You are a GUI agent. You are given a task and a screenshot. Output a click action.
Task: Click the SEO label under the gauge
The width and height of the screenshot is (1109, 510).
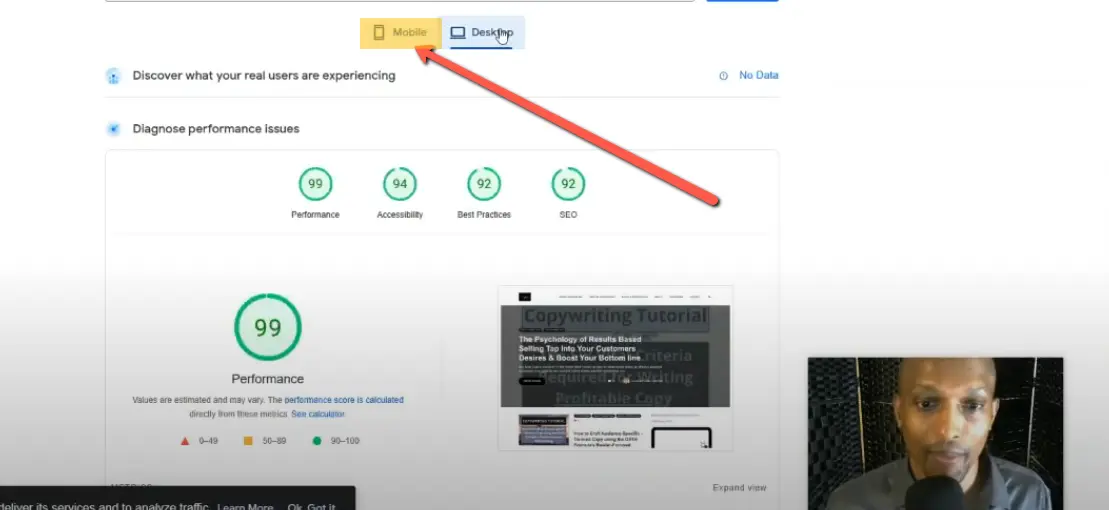(x=568, y=214)
